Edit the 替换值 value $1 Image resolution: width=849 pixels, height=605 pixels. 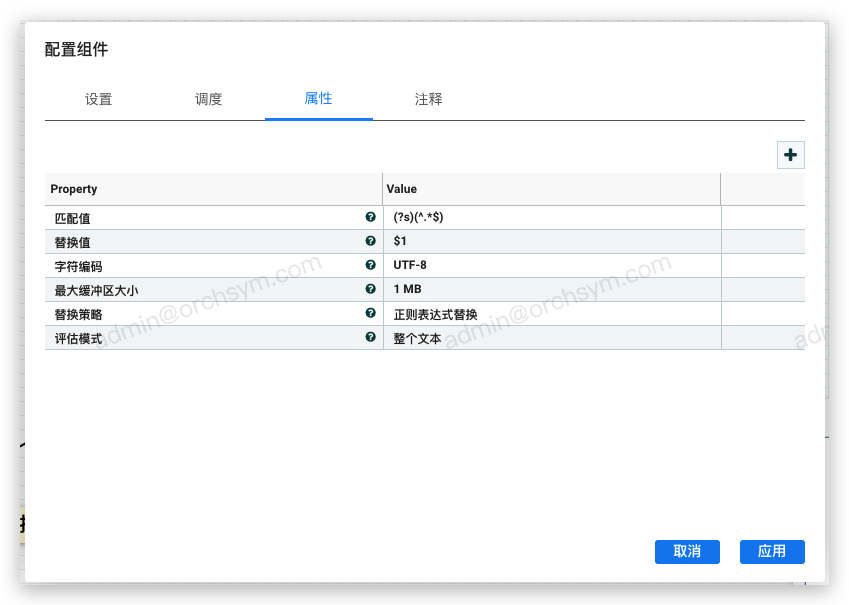pos(550,241)
